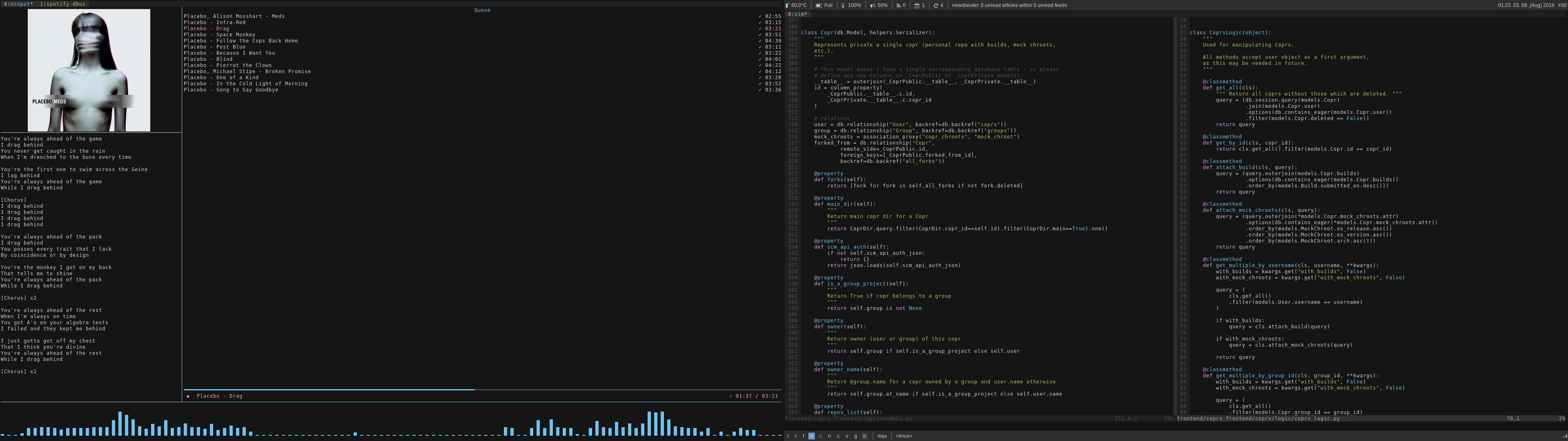Select 'Placebo, Alison Mosshart - Meds' in queue
This screenshot has height=441, width=1568.
tap(234, 16)
